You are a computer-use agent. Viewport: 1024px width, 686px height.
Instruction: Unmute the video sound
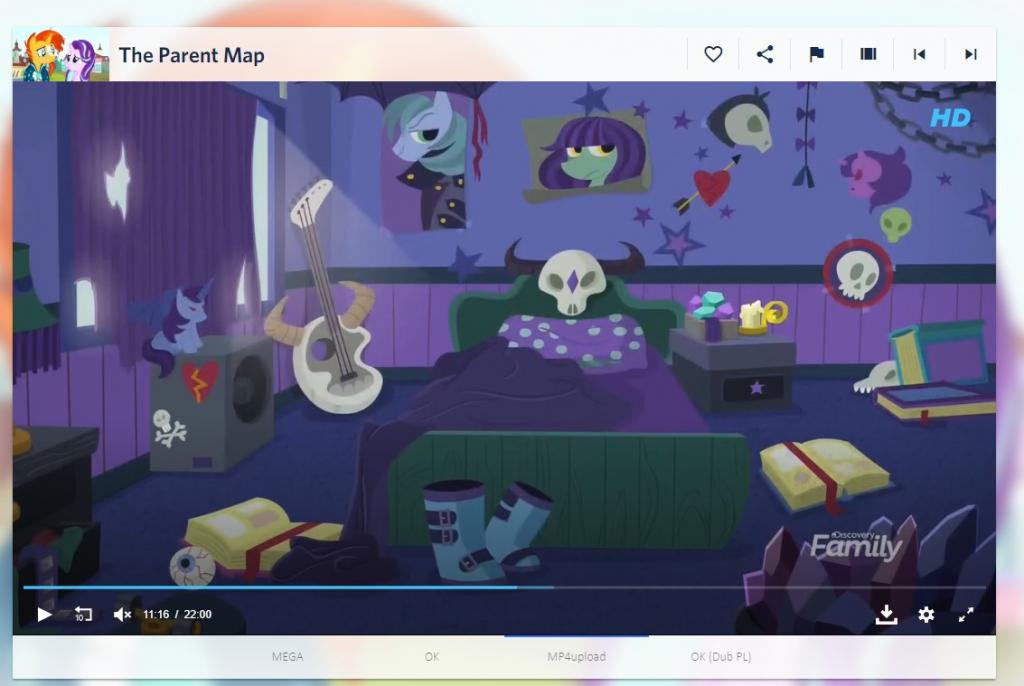122,614
